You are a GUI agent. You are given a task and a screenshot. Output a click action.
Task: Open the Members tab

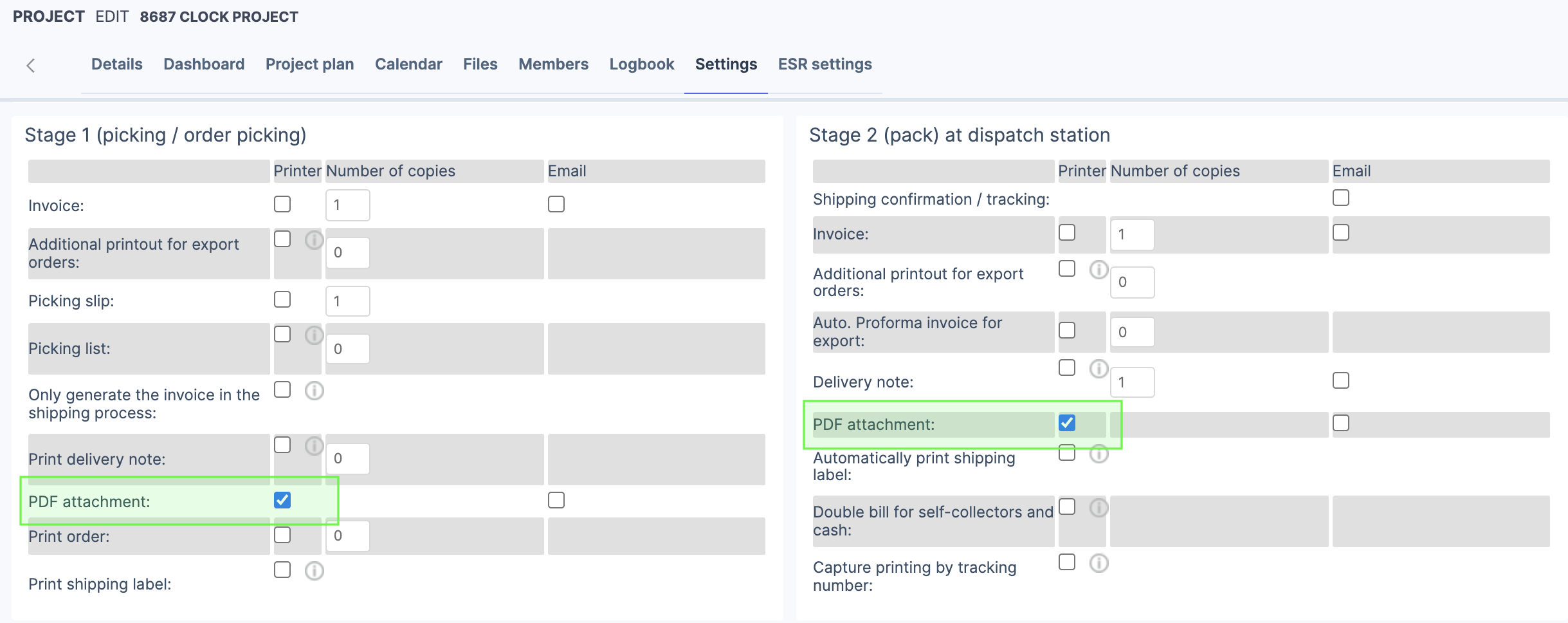pyautogui.click(x=553, y=64)
